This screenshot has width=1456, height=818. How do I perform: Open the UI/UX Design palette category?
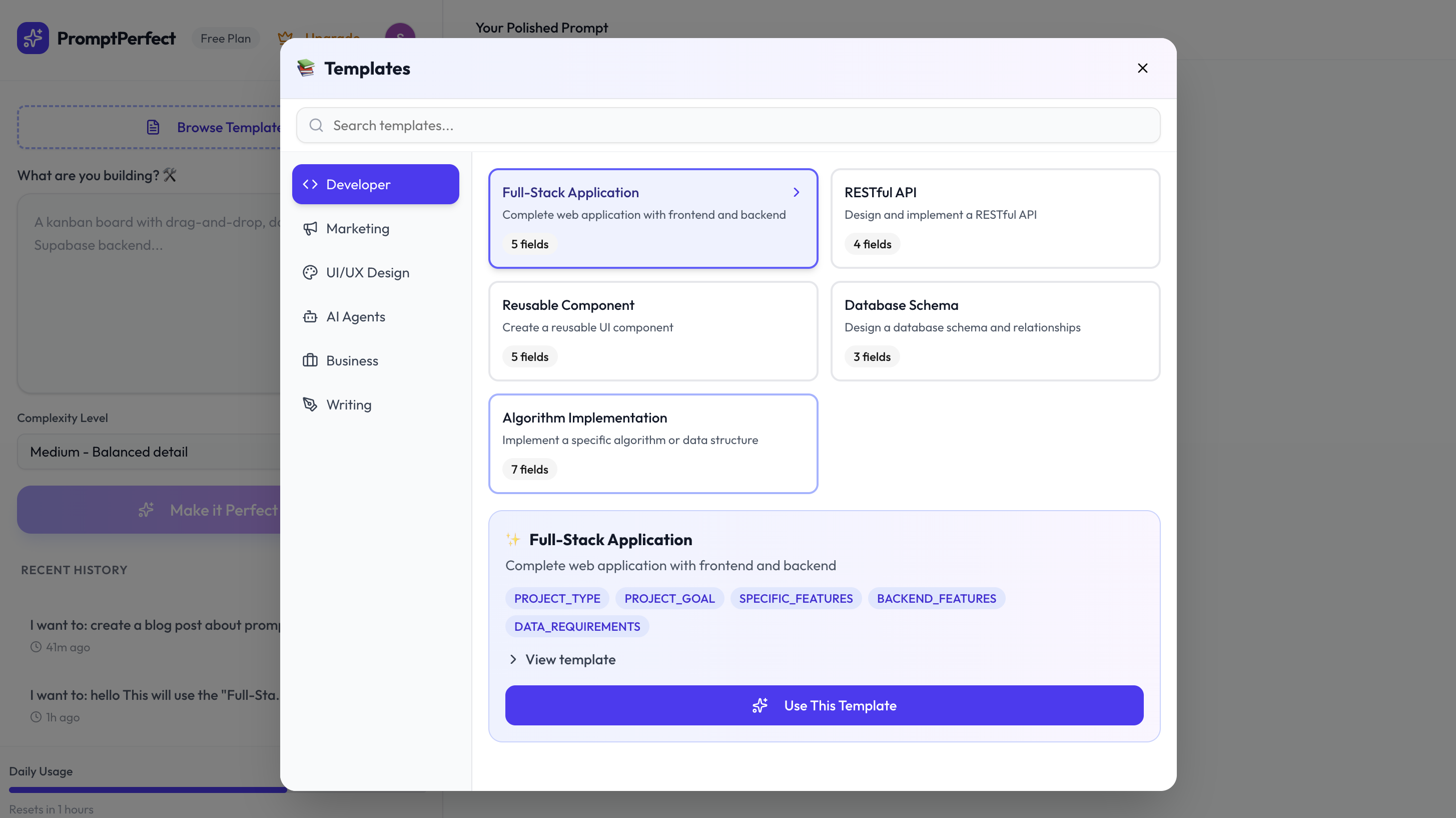(310, 272)
